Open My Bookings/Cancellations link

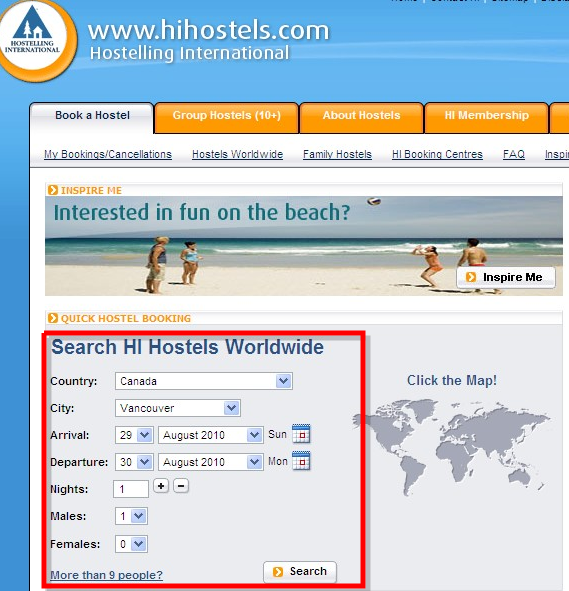(x=108, y=154)
